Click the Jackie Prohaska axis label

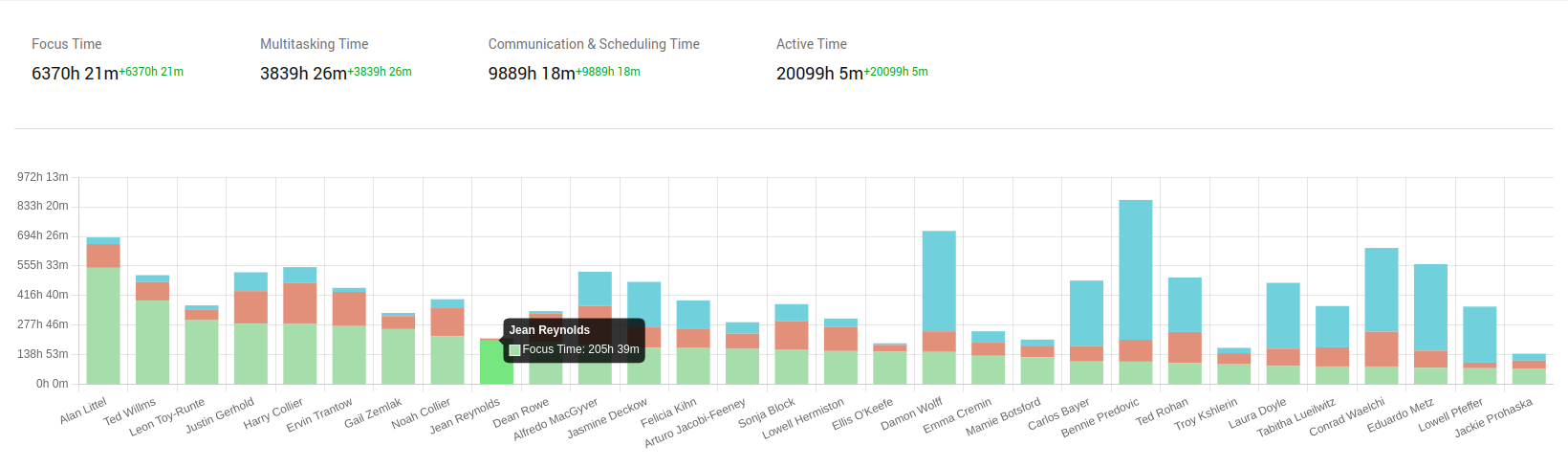coord(1492,418)
